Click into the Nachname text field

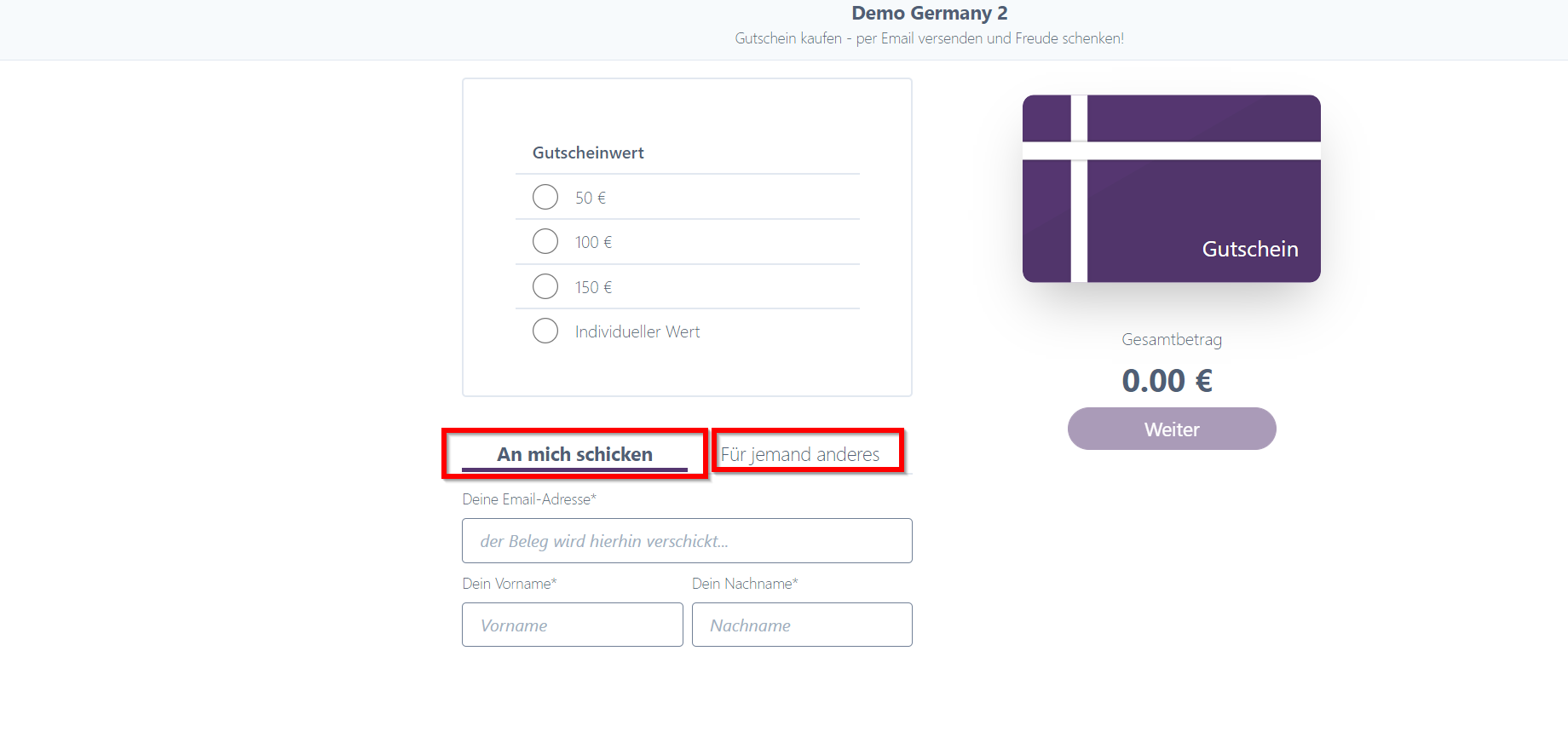click(802, 625)
